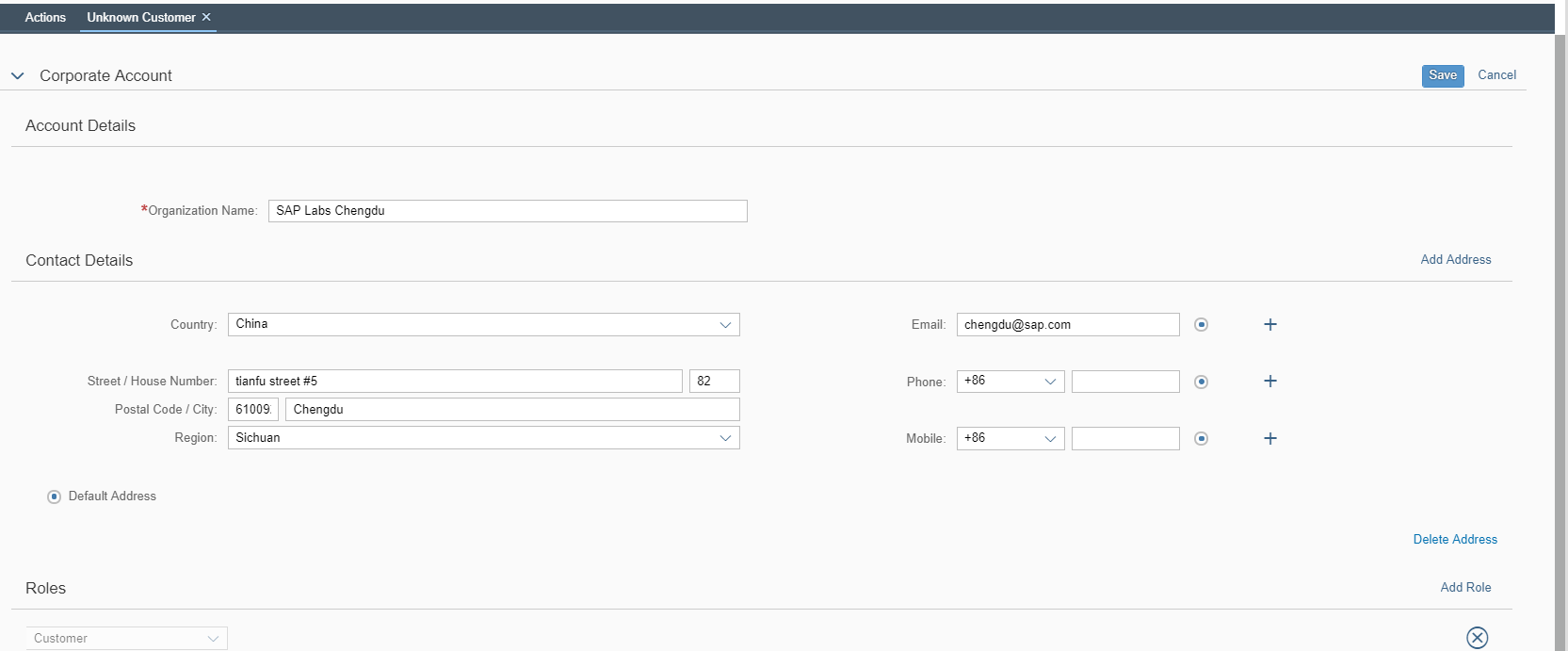Screen dimensions: 1568x651
Task: Click the empty Phone number field
Action: pos(1125,381)
